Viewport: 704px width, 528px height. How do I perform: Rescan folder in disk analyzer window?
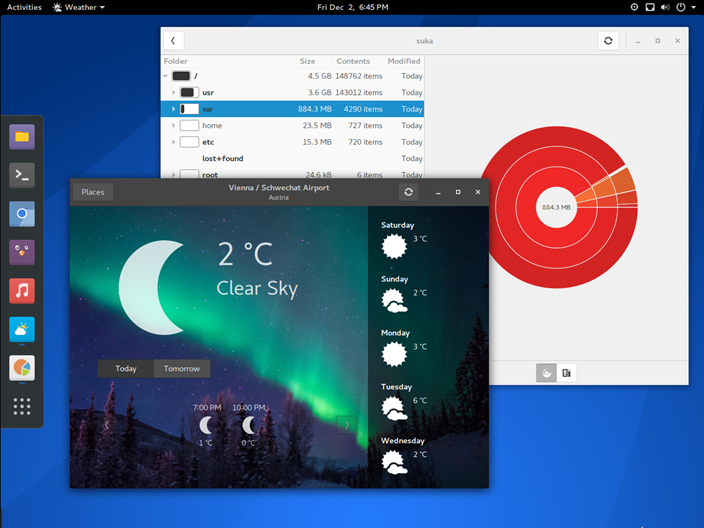(x=608, y=41)
